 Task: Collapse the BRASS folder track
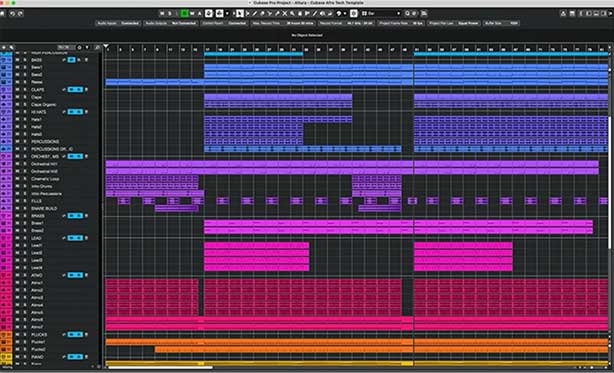4,216
